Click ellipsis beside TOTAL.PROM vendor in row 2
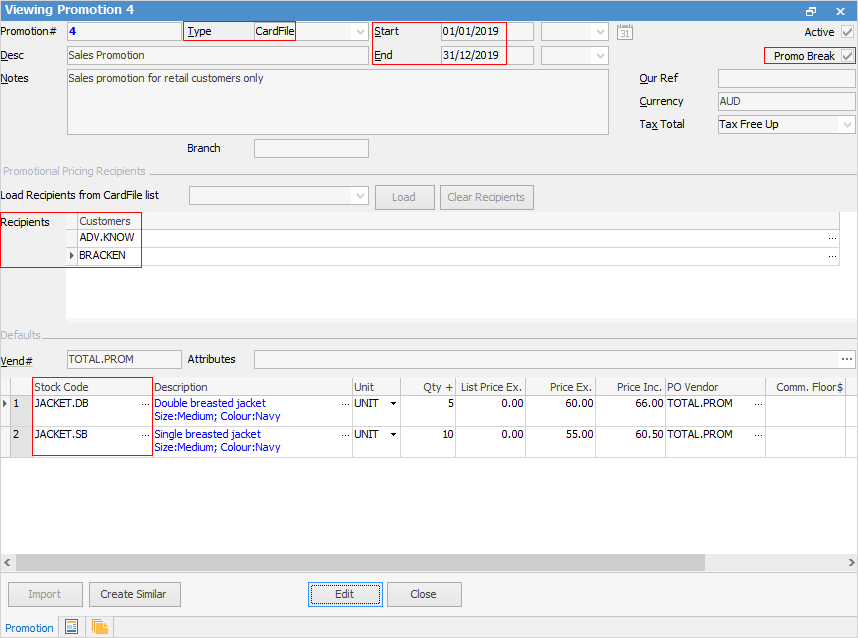The image size is (858, 638). [758, 435]
